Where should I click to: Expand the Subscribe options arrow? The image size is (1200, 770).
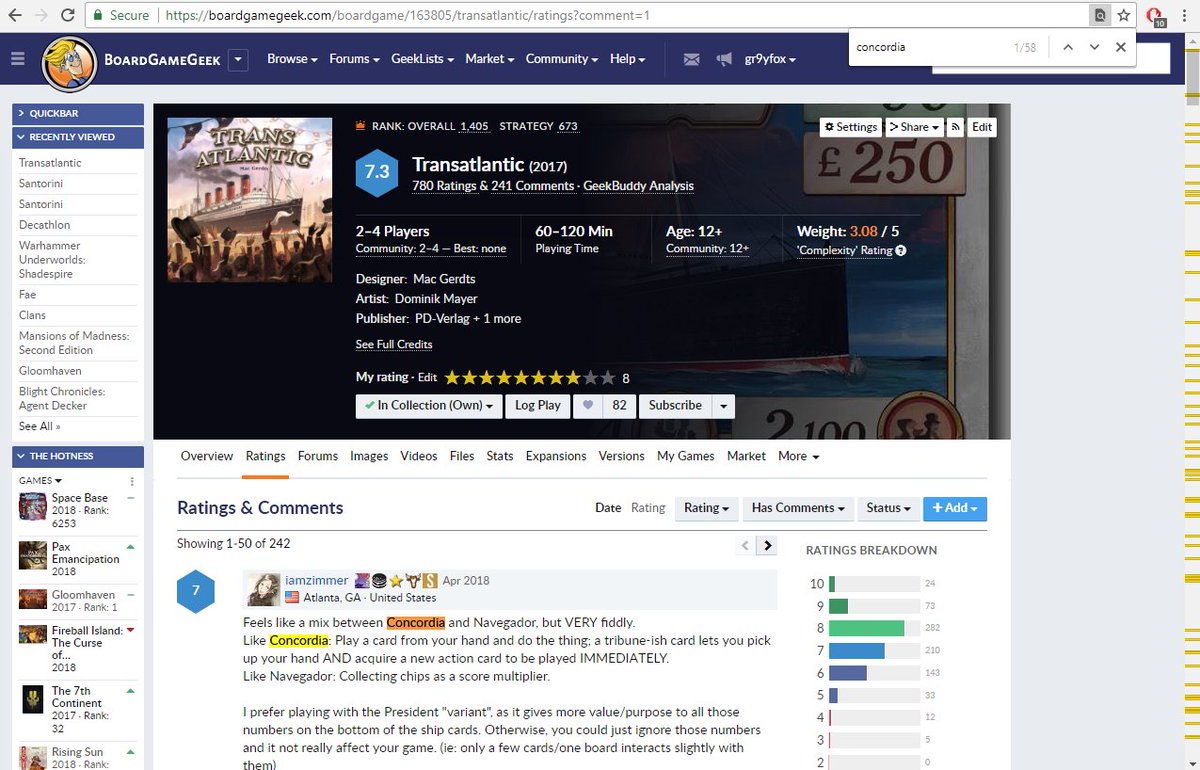click(723, 406)
